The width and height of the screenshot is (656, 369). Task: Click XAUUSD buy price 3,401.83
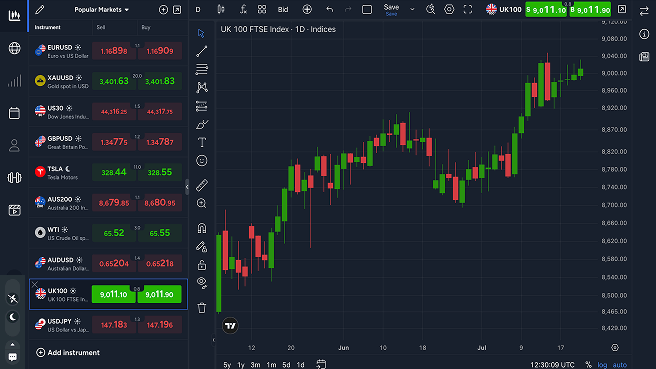click(160, 81)
